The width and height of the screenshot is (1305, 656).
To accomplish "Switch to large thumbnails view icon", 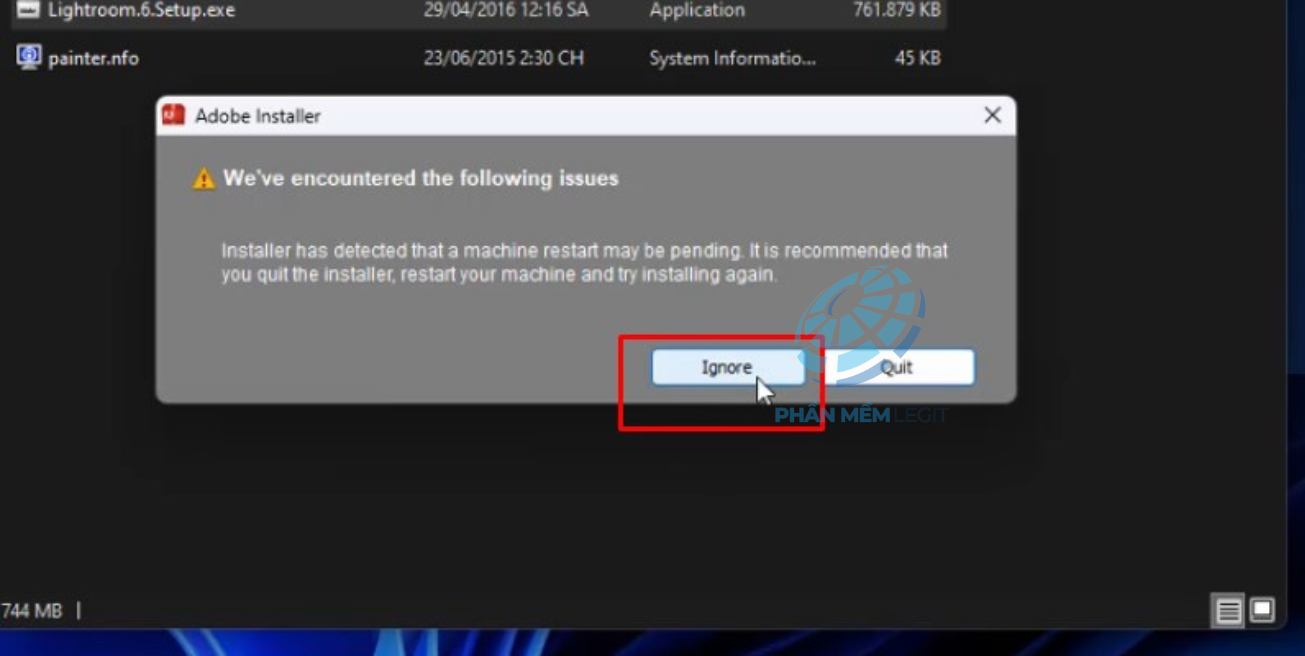I will tap(1263, 609).
